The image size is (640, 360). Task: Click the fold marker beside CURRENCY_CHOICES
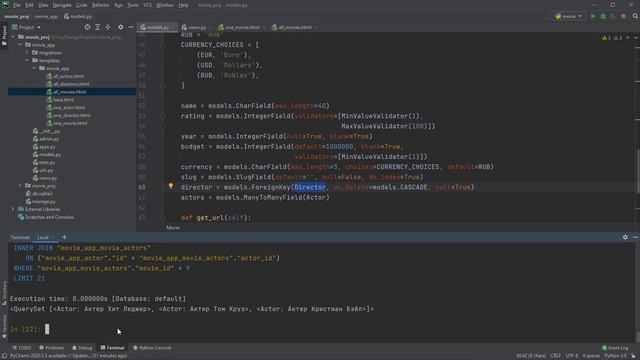click(162, 45)
